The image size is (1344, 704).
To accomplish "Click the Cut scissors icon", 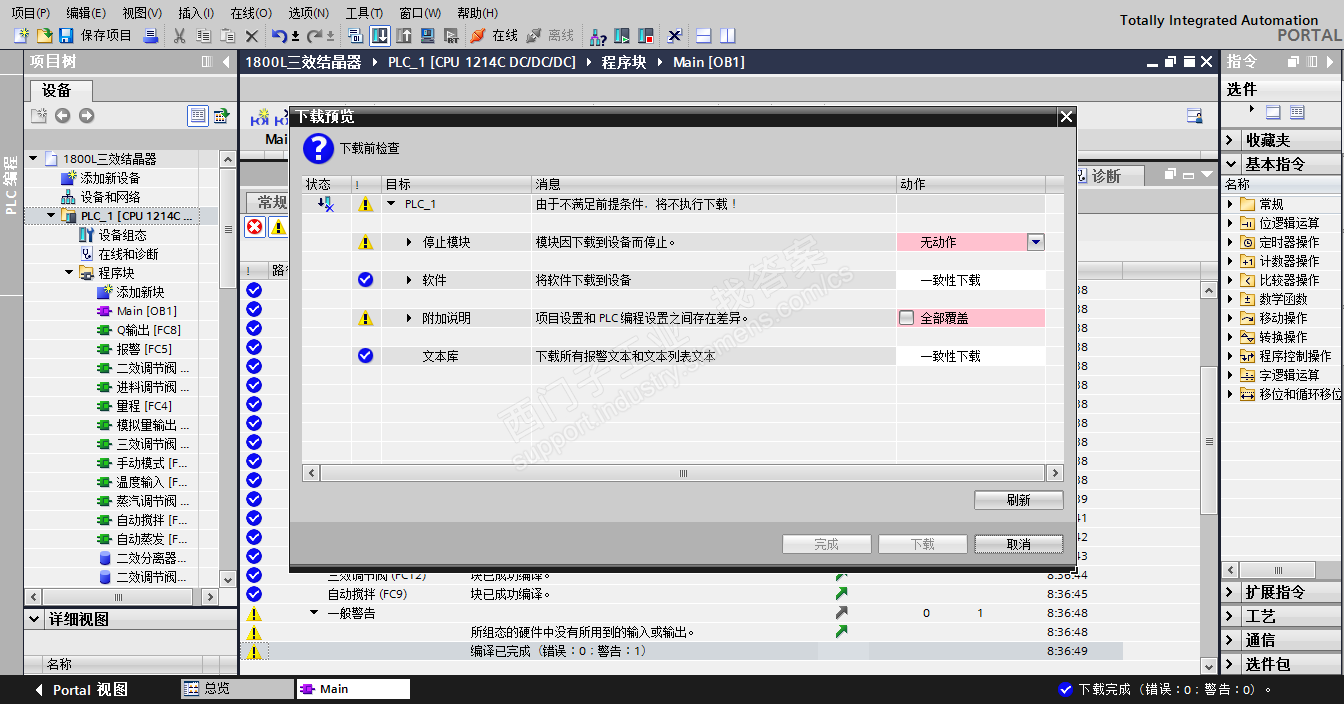I will [179, 36].
